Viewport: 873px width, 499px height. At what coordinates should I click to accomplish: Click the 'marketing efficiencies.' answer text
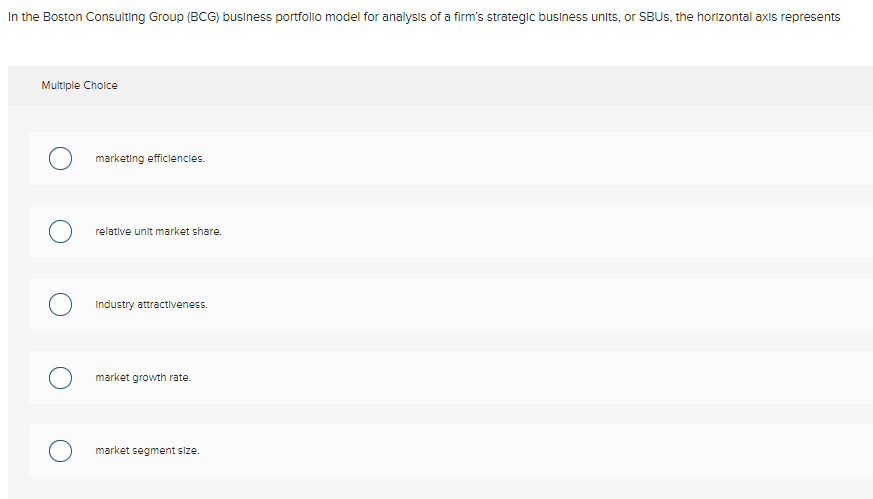pyautogui.click(x=150, y=159)
